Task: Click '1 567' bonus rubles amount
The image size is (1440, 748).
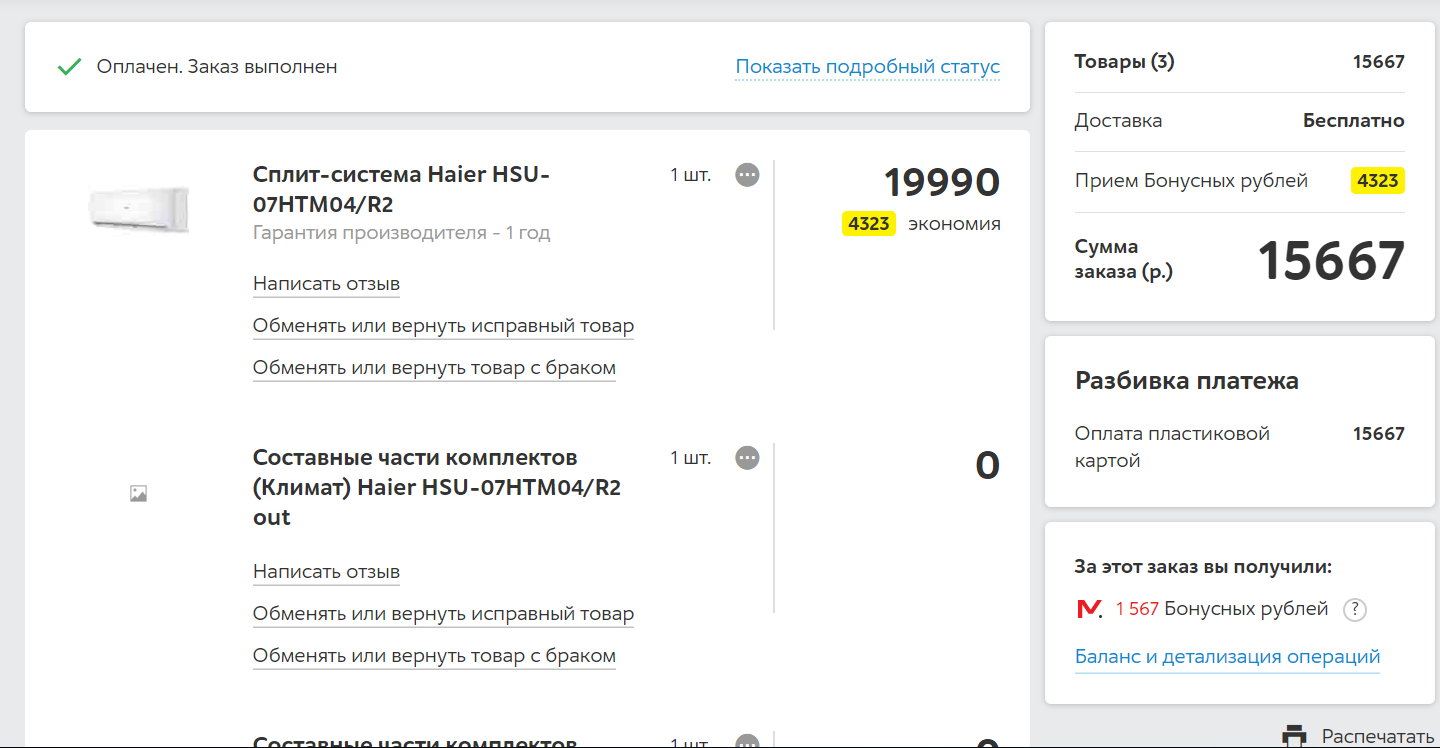Action: [x=1136, y=609]
